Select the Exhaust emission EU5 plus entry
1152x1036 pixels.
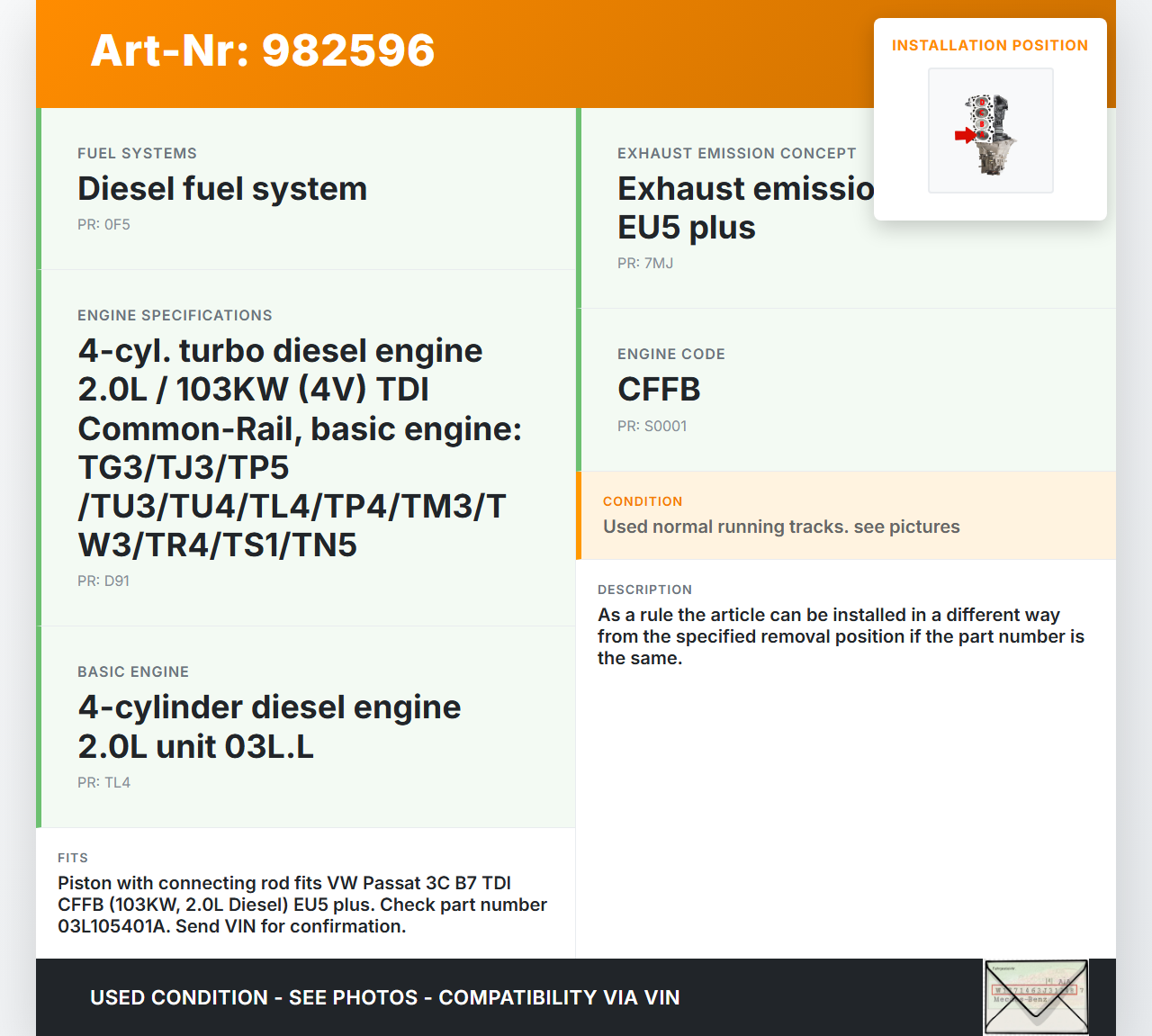click(745, 208)
